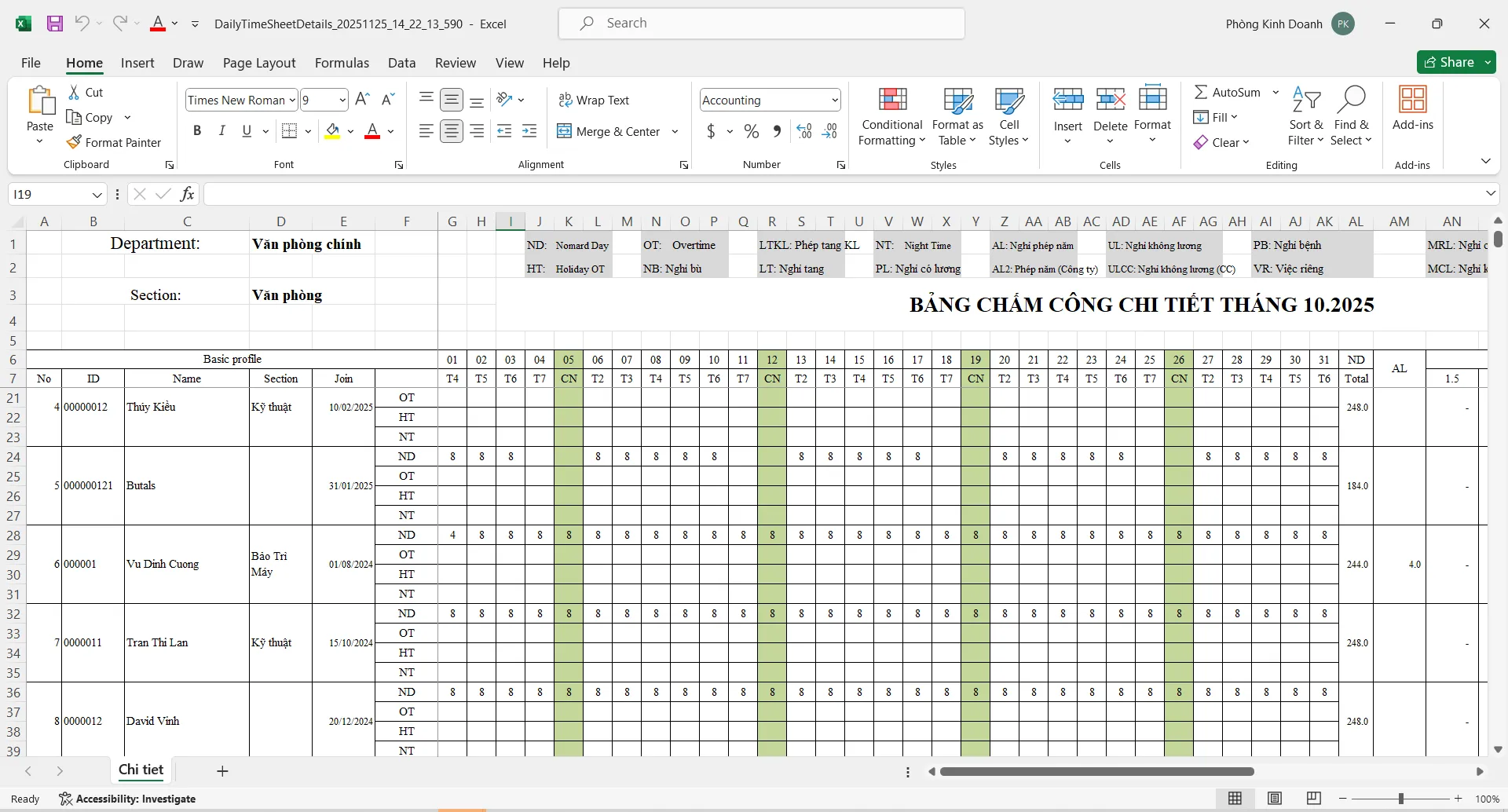
Task: Click the zoom slider handle
Action: (x=1400, y=799)
